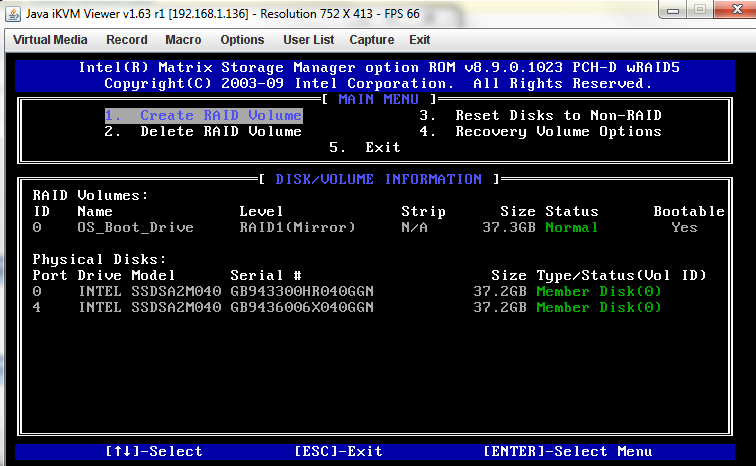Viewport: 756px width, 466px height.
Task: Minimize the iKVM Viewer window
Action: 674,10
